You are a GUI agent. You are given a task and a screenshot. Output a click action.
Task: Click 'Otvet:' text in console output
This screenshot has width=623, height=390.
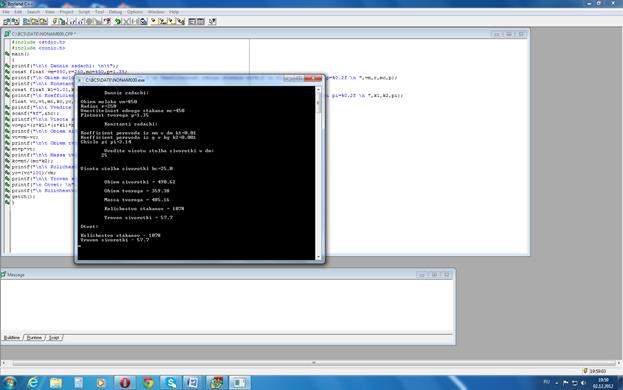pos(89,226)
